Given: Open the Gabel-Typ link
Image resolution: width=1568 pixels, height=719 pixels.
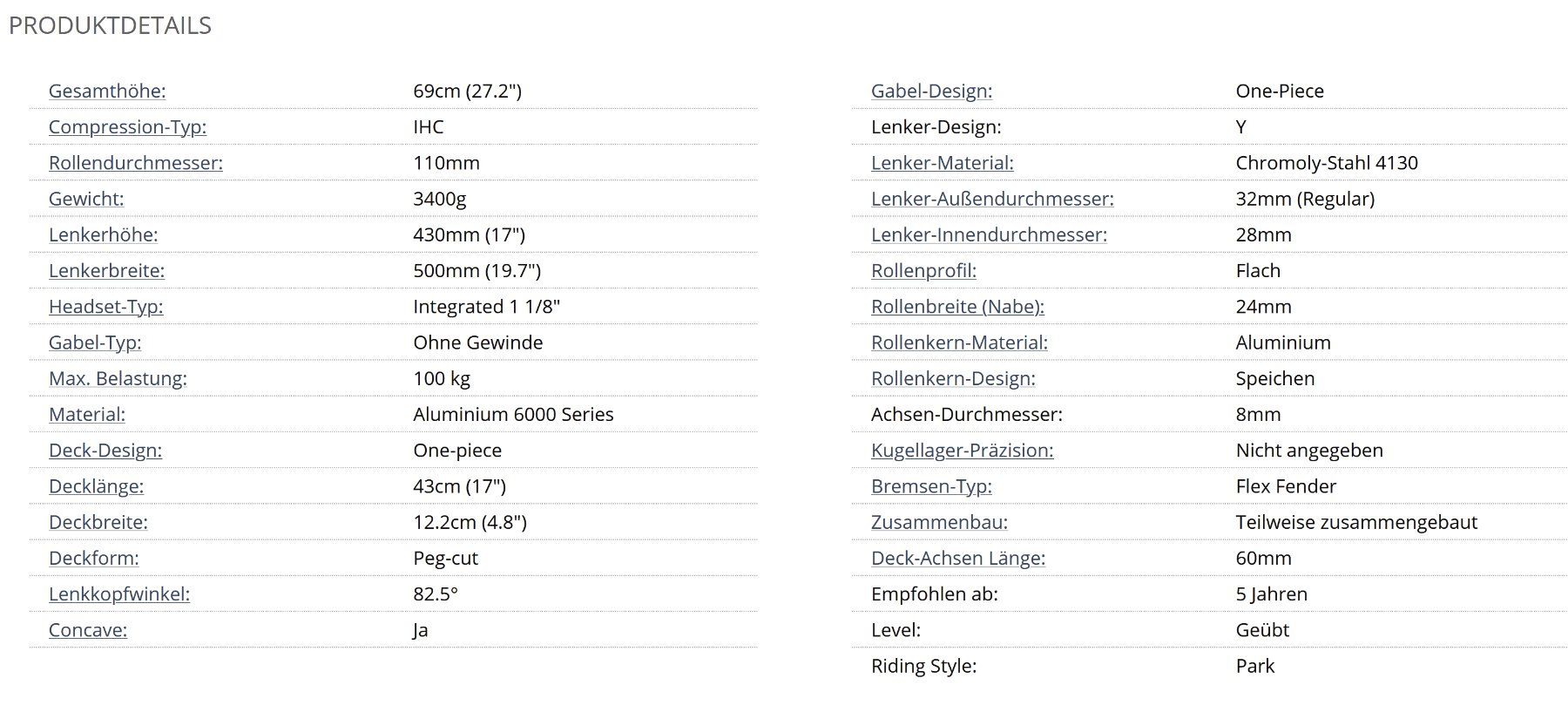Looking at the screenshot, I should 95,343.
